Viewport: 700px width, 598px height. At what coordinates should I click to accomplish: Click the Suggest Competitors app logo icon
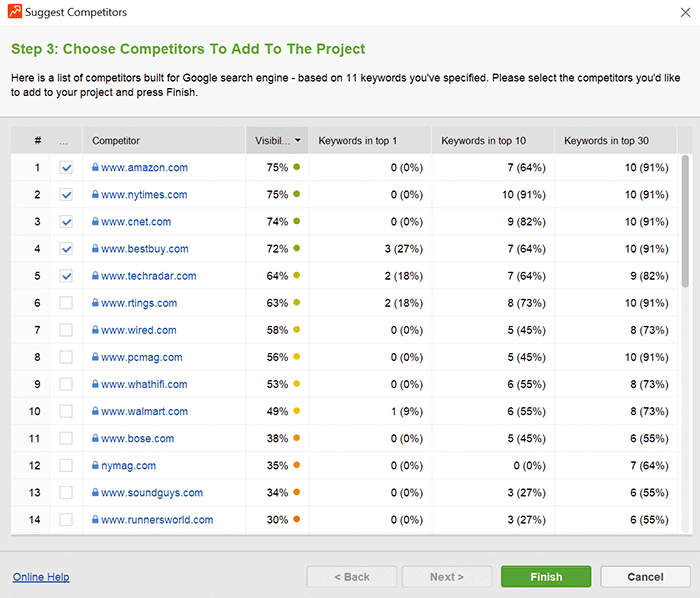(15, 11)
